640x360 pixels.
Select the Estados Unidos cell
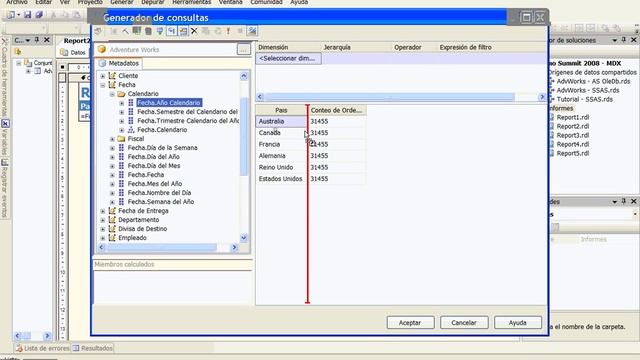coord(281,179)
